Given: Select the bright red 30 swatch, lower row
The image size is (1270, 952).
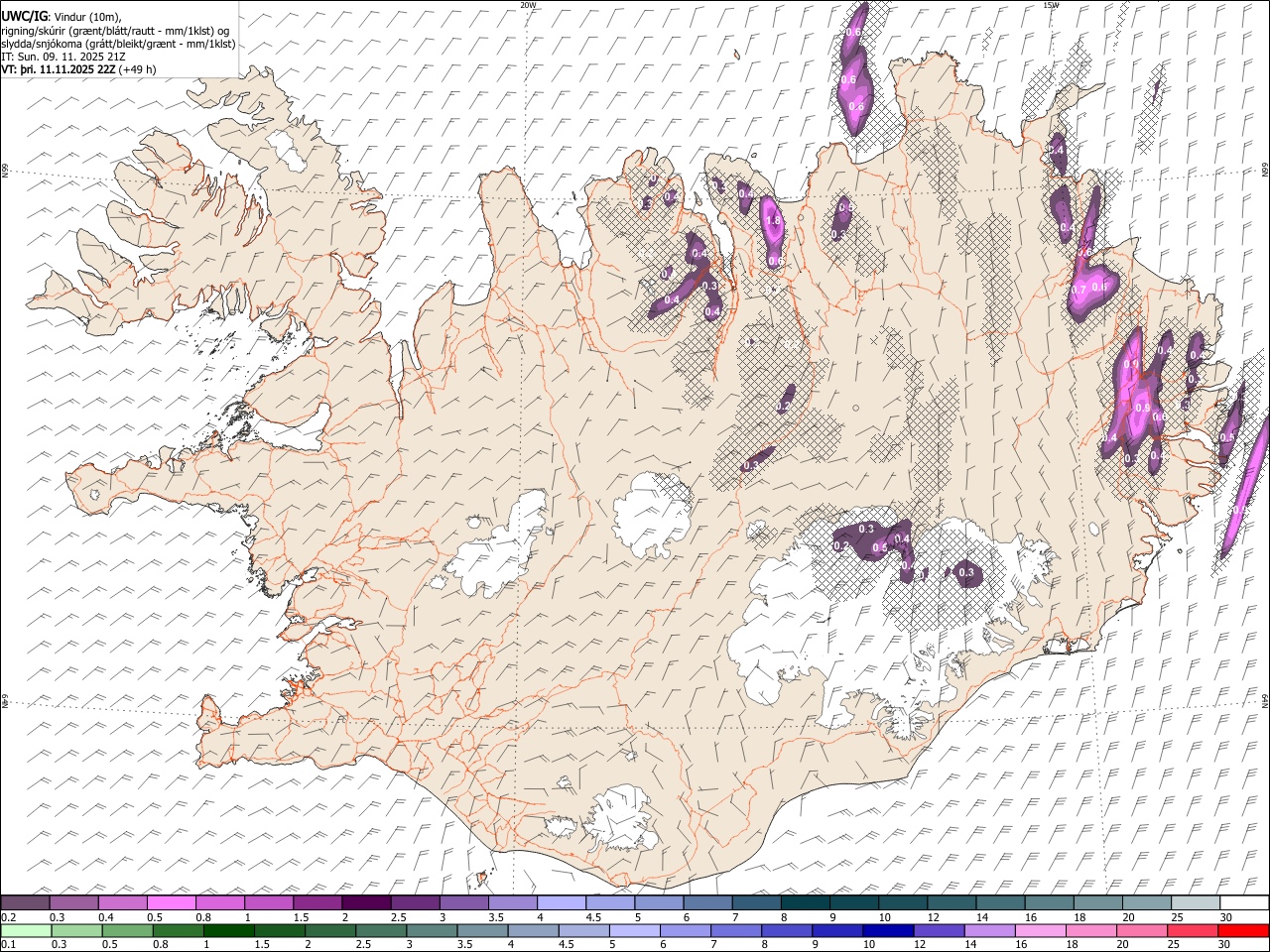Looking at the screenshot, I should [1242, 930].
